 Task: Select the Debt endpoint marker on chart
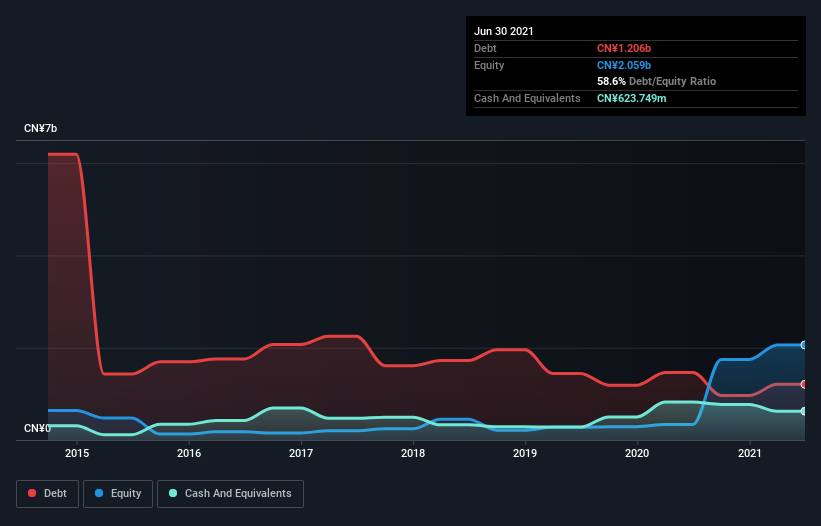804,384
